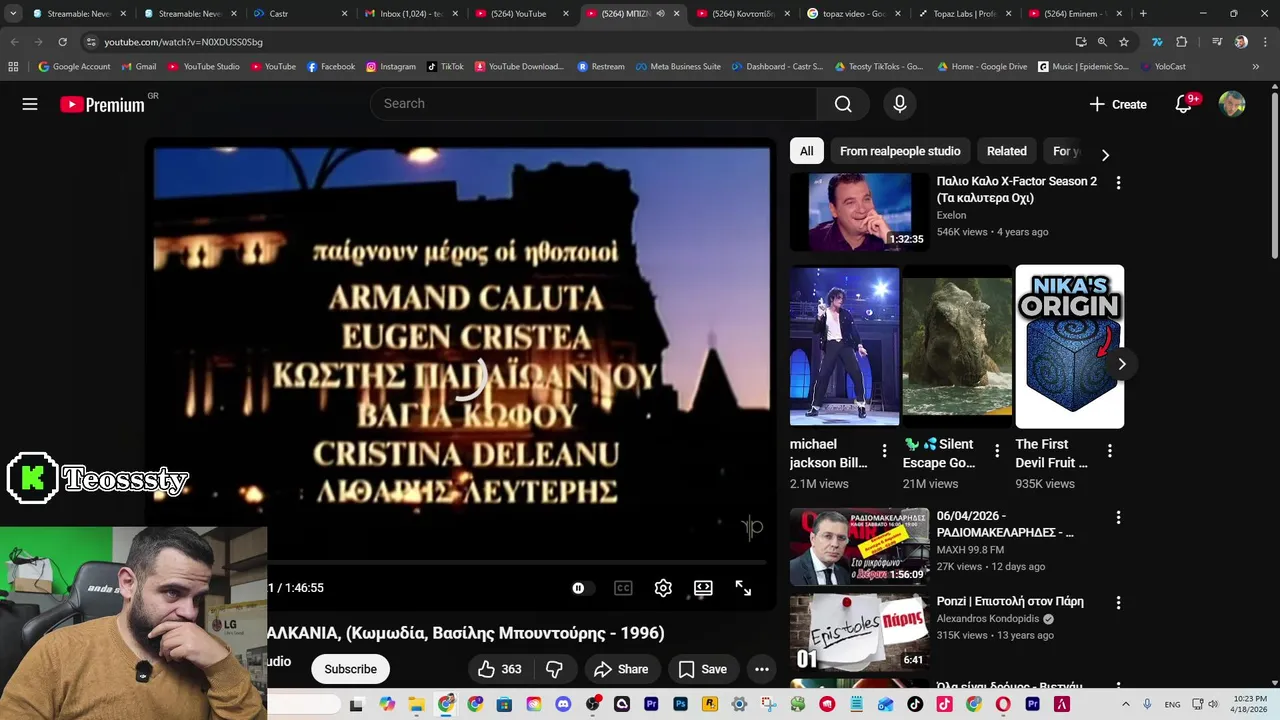Open the Restream bookmark
Image resolution: width=1280 pixels, height=720 pixels.
[601, 67]
